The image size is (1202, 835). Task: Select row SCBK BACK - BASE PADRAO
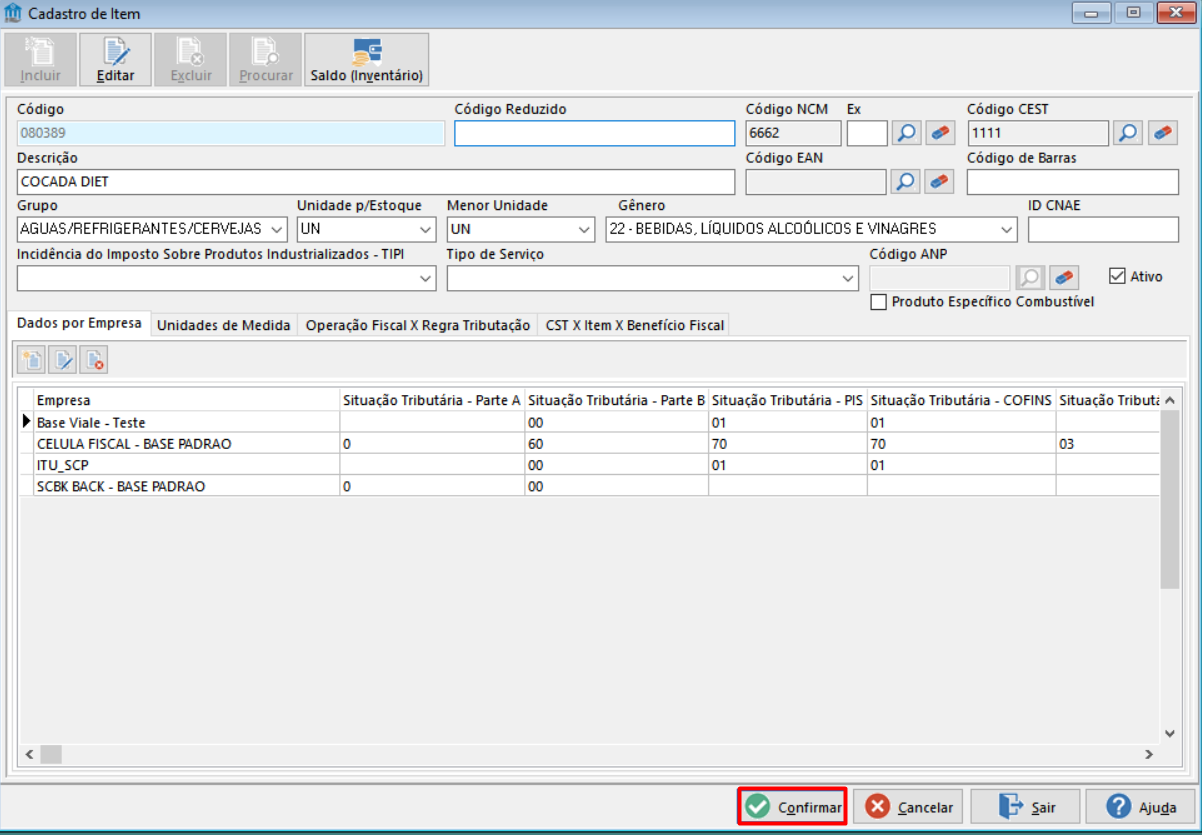[x=589, y=486]
